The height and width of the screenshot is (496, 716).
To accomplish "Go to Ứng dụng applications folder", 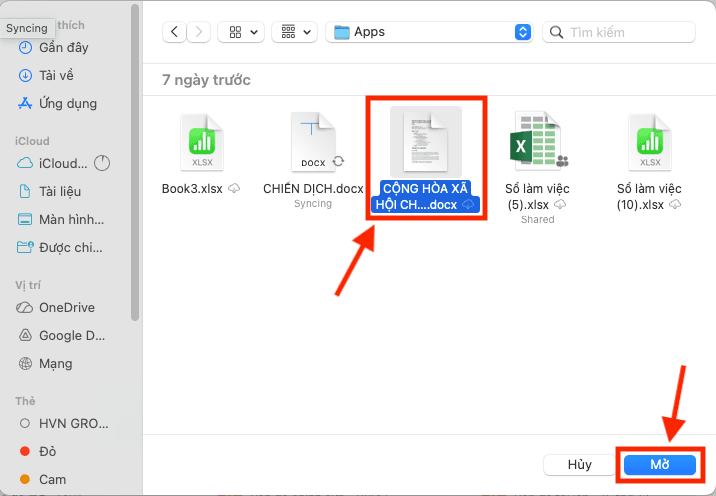I will (67, 103).
